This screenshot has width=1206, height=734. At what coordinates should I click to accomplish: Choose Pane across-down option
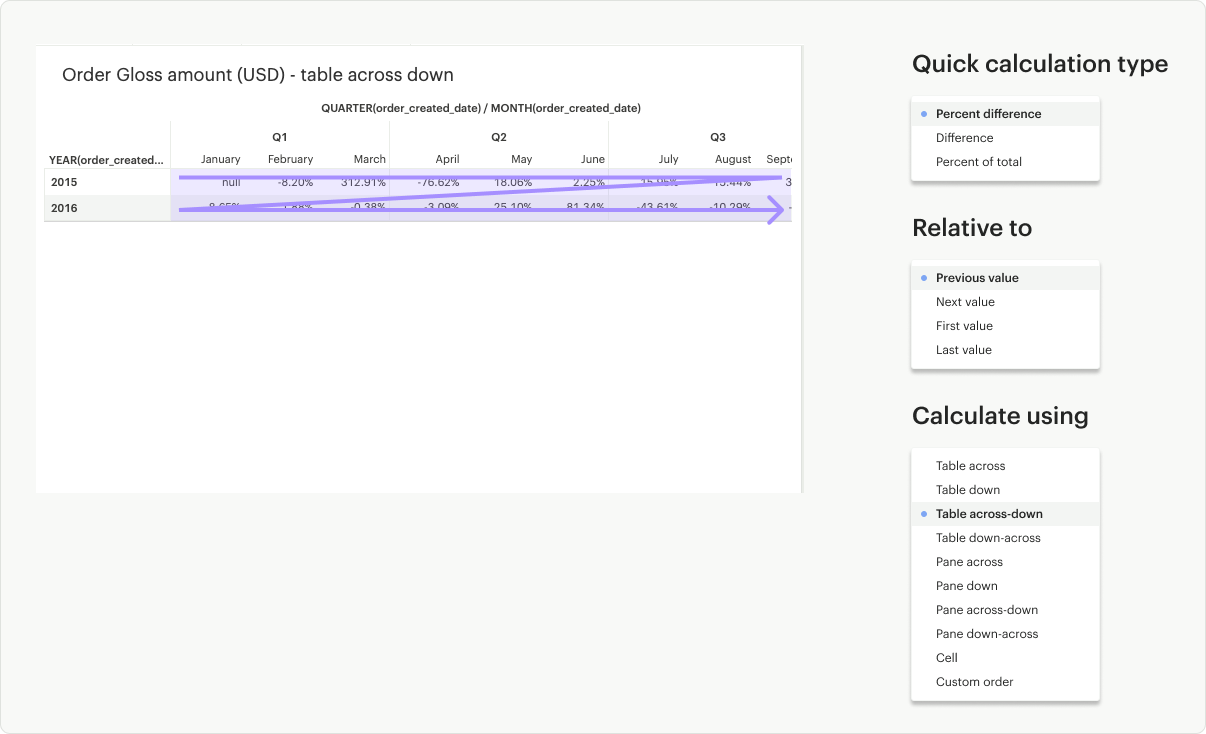click(x=986, y=610)
